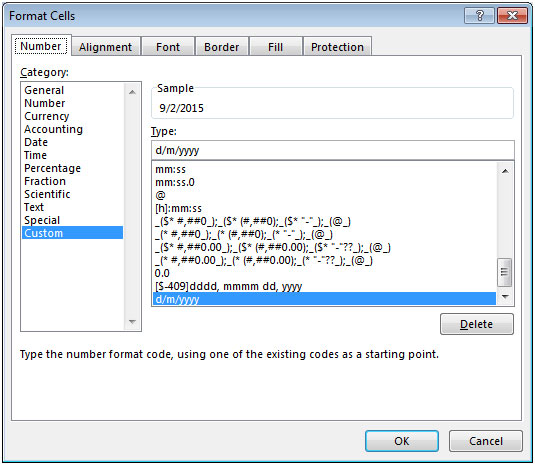
Task: Cancel the Format Cells dialog
Action: [486, 441]
